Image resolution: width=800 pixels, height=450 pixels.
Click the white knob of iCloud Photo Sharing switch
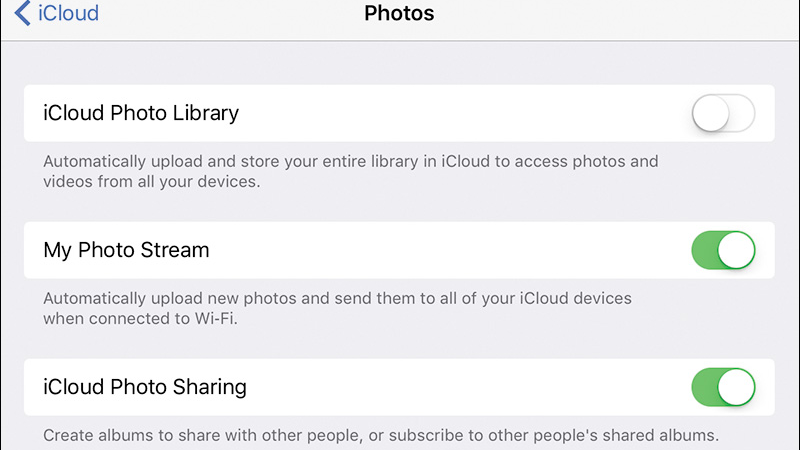click(x=736, y=387)
